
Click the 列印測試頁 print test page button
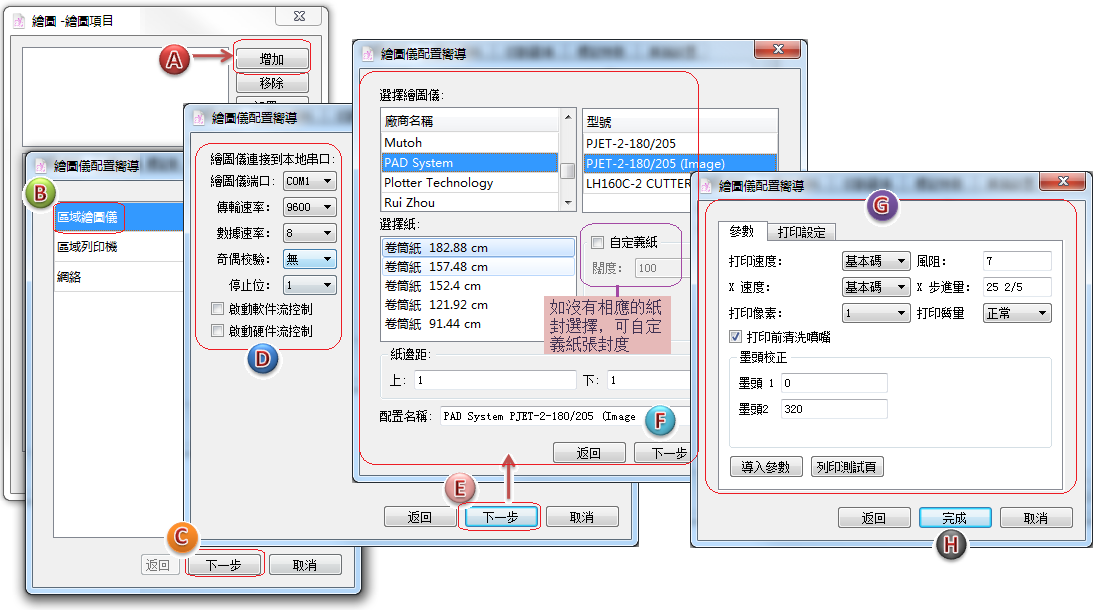pos(847,466)
